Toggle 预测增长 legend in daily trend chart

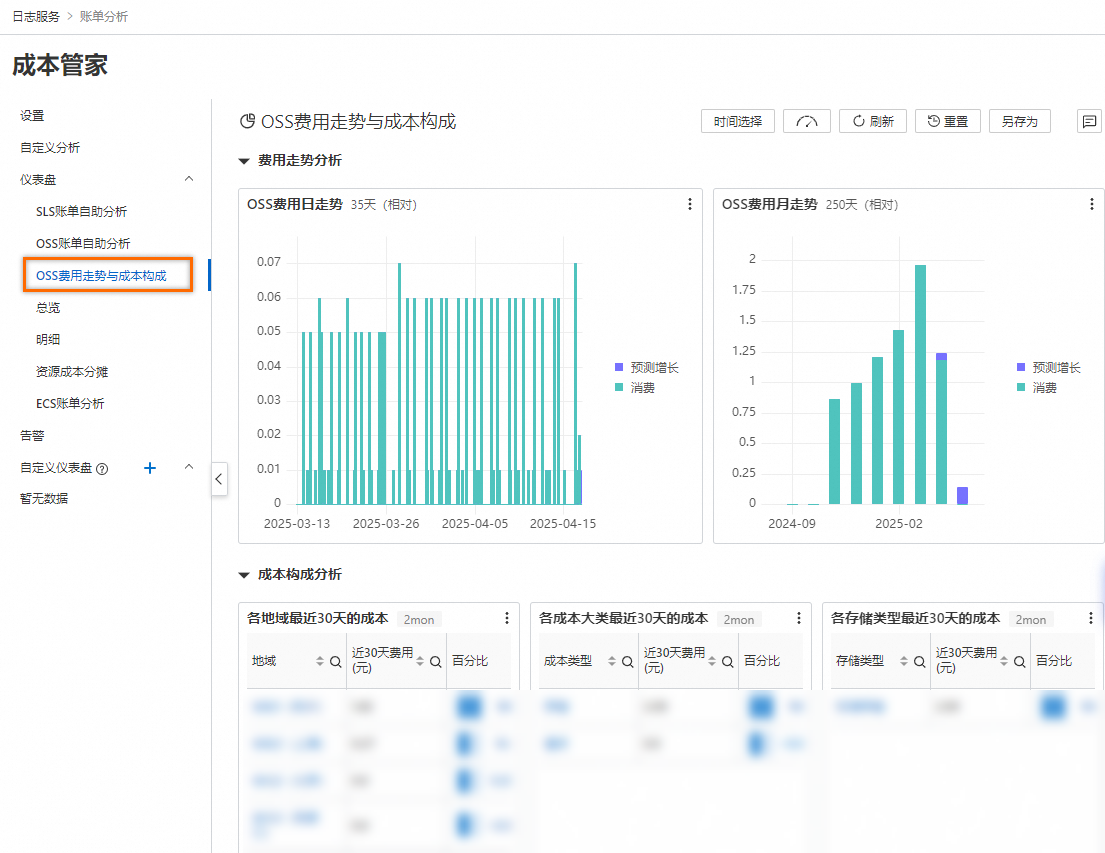[646, 368]
